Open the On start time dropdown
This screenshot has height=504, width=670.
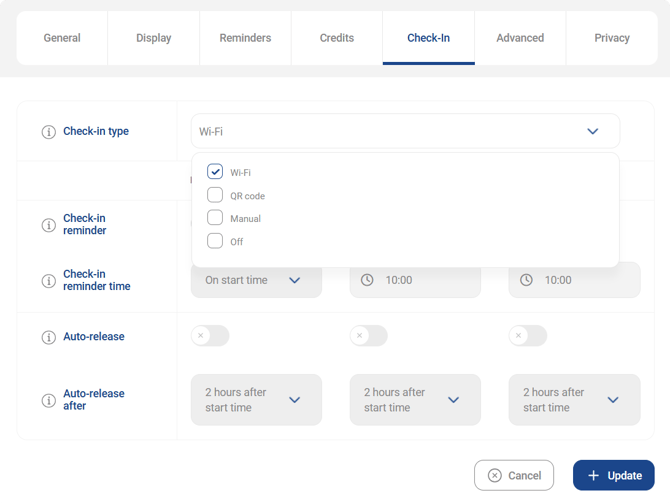click(256, 280)
